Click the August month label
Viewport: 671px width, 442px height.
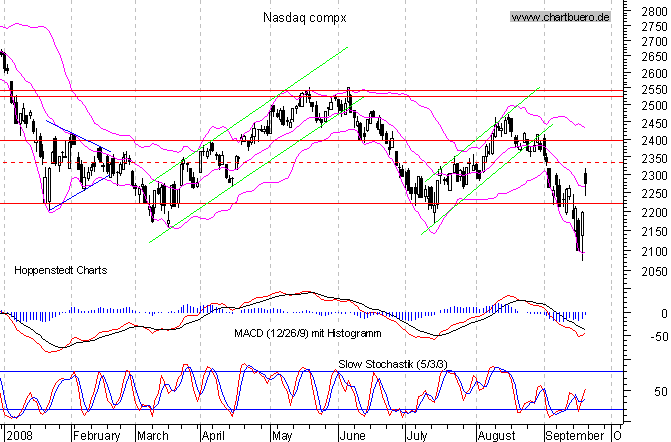point(496,436)
